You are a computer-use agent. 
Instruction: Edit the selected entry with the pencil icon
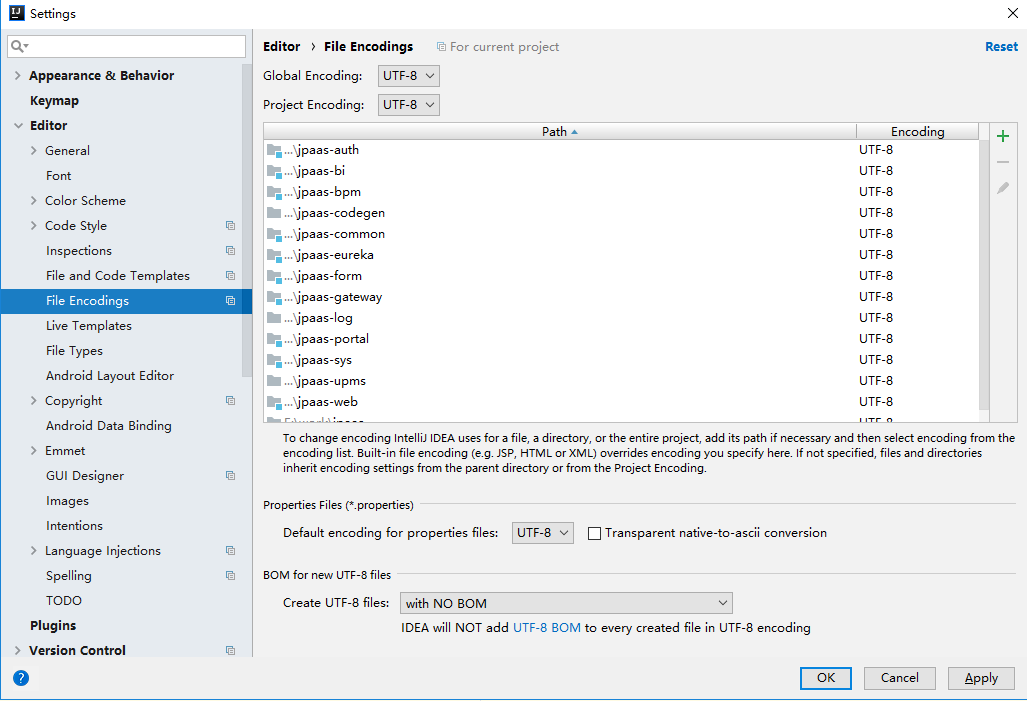click(1002, 188)
